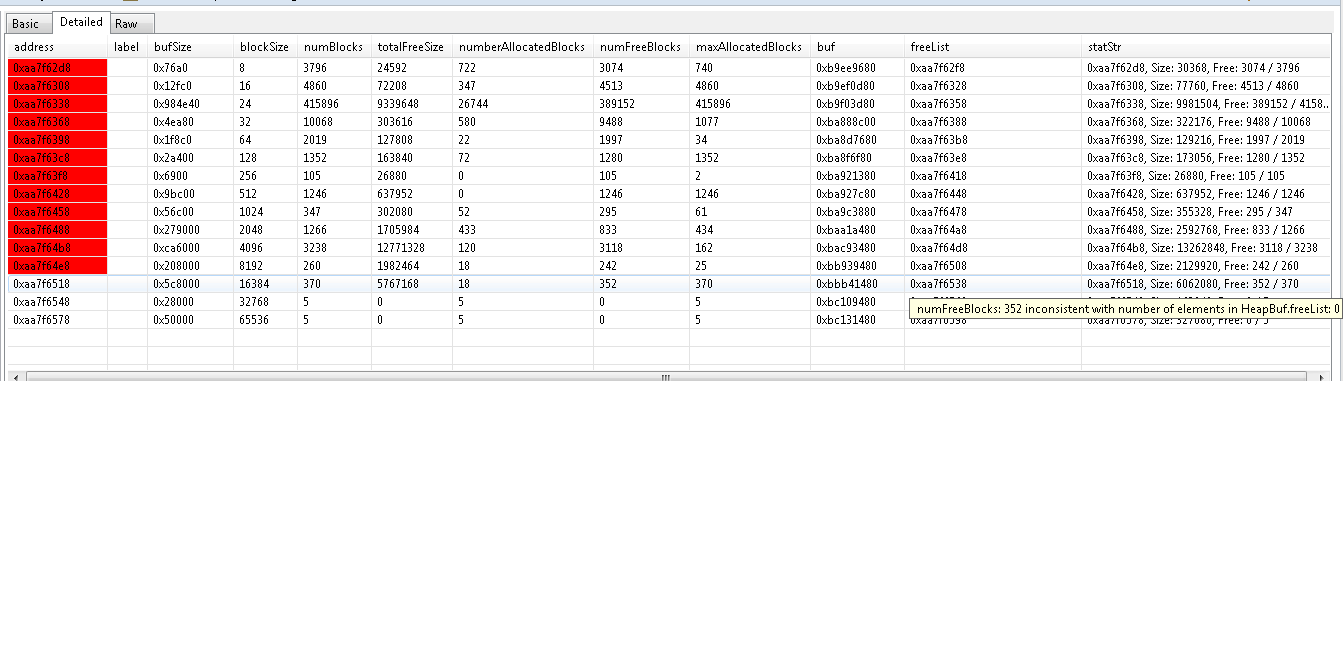Select red address cell 0xaa7f63c8

(57, 158)
